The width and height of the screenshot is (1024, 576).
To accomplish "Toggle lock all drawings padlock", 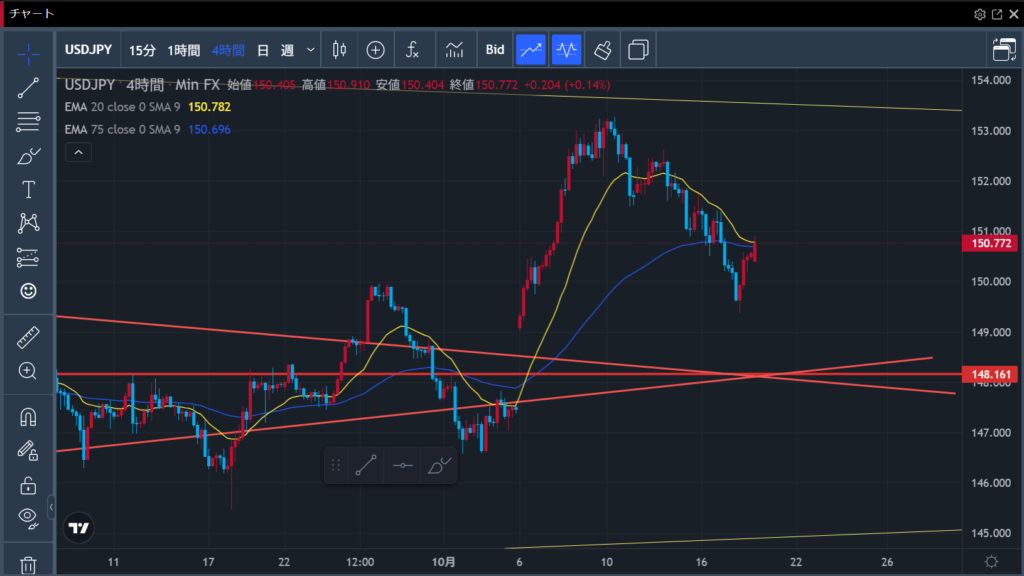I will [x=28, y=485].
